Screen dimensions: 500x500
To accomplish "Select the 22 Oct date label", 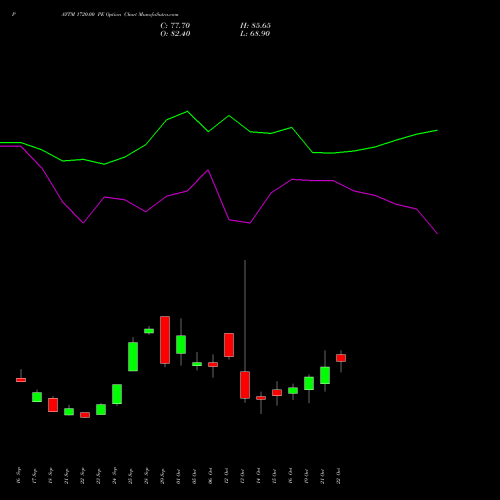I will (338, 476).
